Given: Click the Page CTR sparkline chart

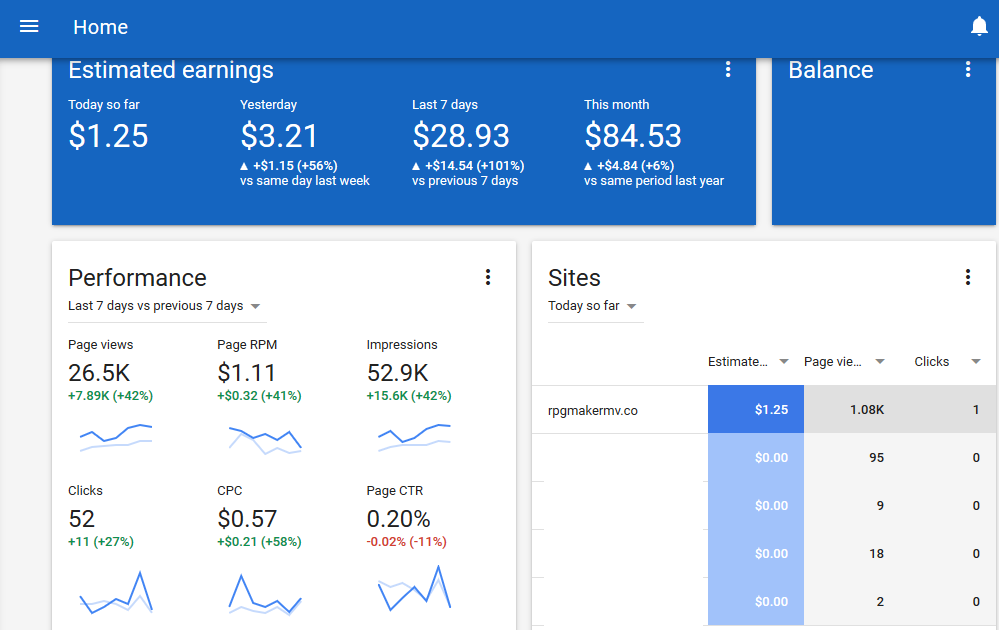Looking at the screenshot, I should point(414,589).
